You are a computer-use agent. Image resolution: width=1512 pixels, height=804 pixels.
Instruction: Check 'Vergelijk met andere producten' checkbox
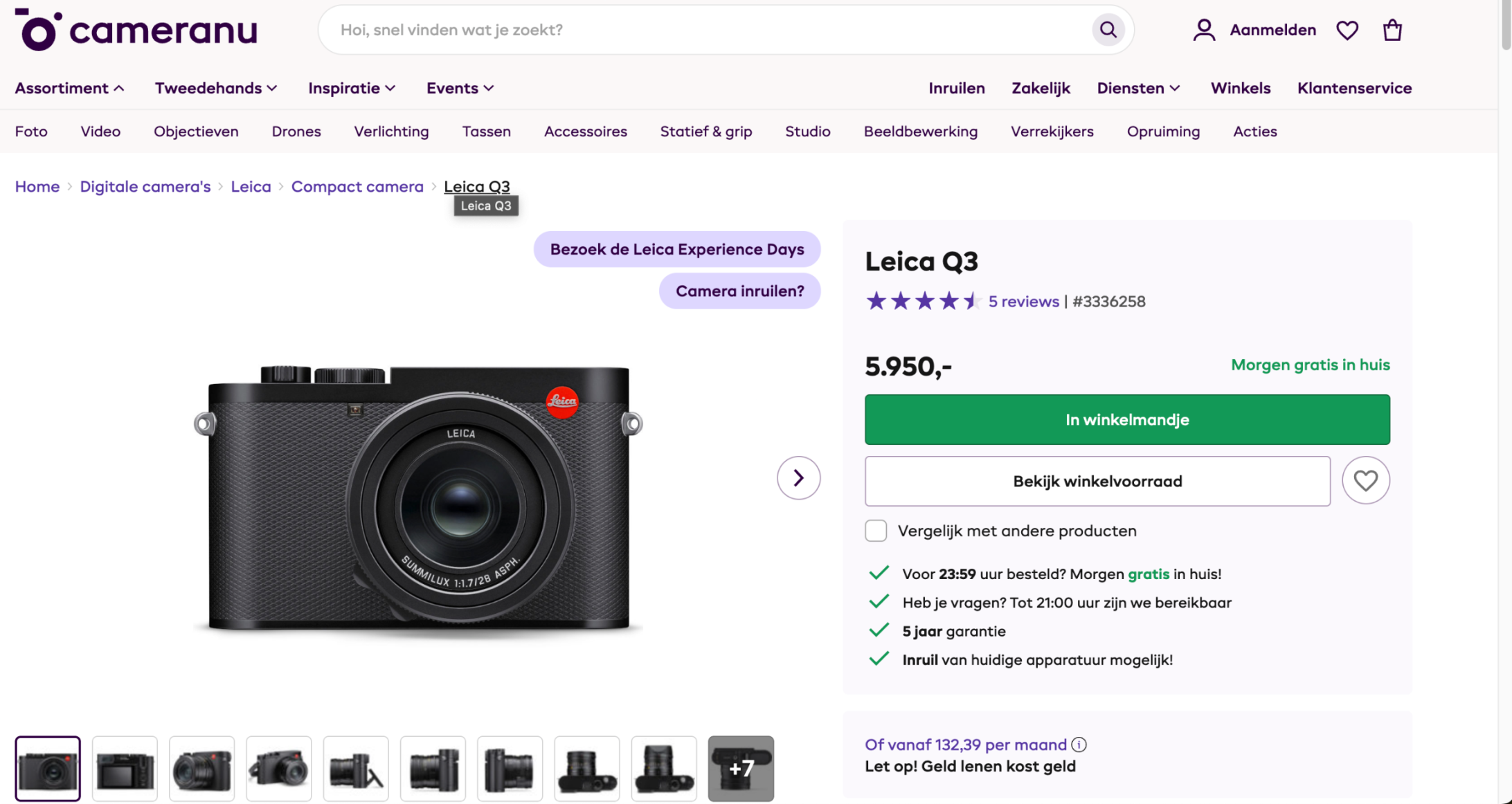coord(876,531)
